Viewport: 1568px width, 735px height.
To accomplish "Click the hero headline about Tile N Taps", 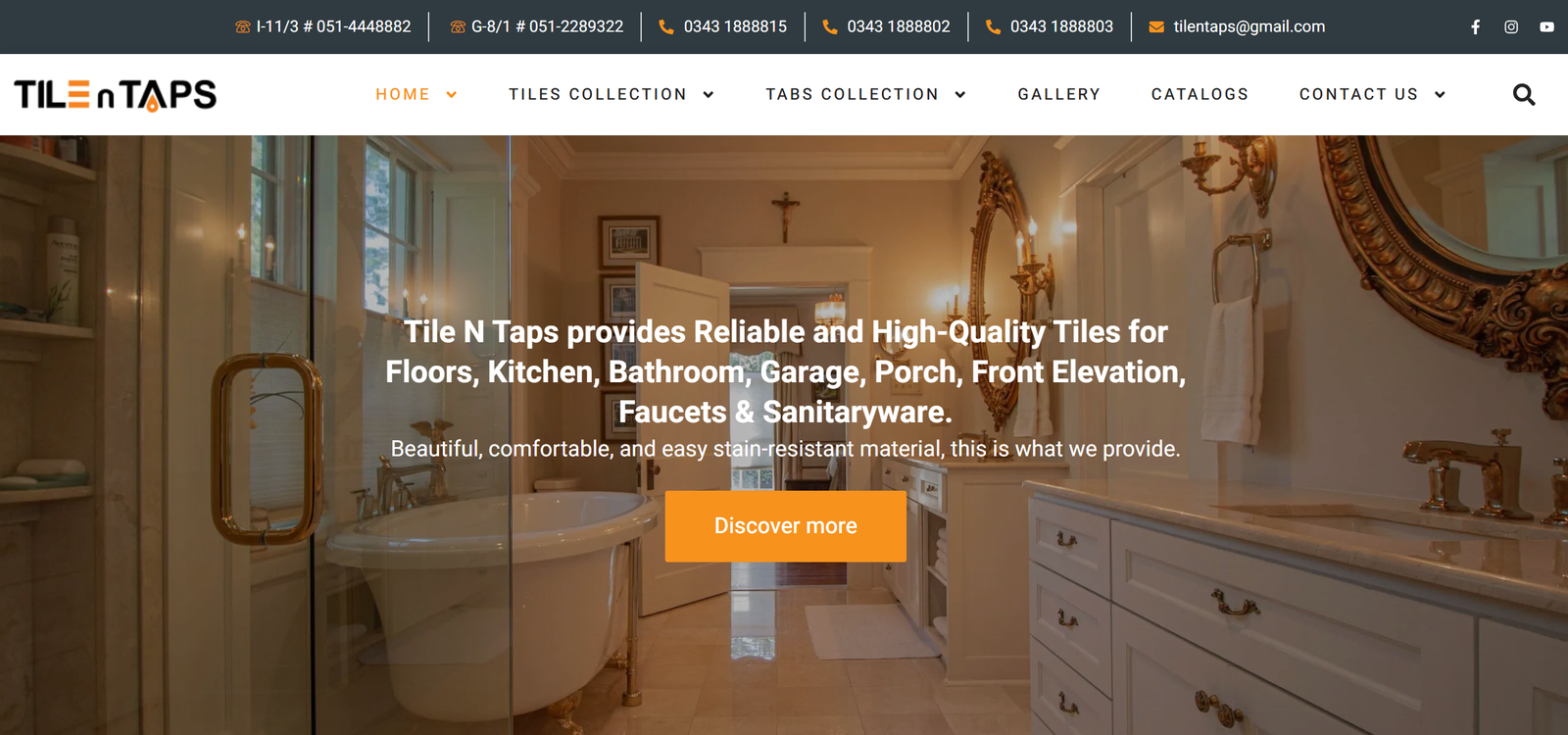I will 786,371.
